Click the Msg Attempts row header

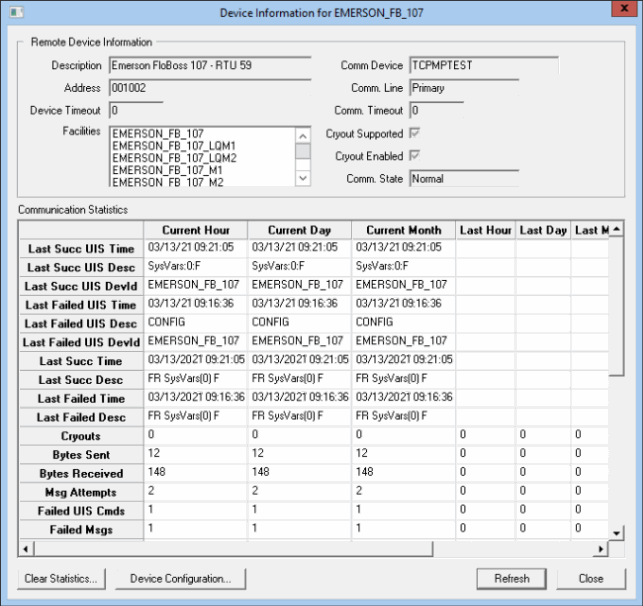81,492
